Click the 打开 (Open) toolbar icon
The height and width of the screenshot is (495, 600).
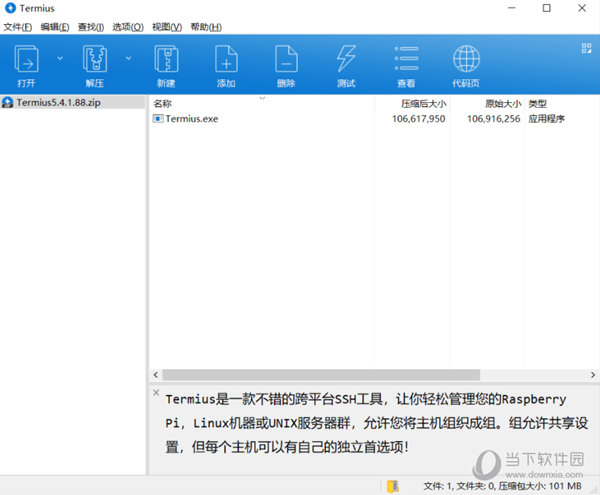pos(26,59)
